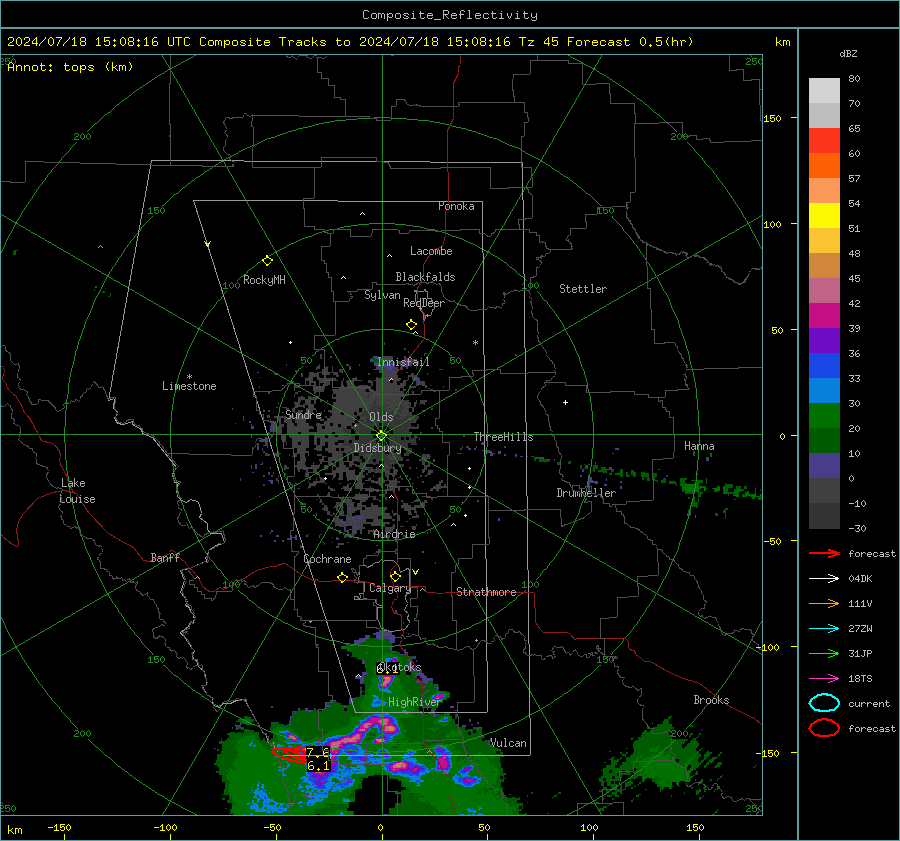Viewport: 900px width, 841px height.
Task: Click the Composite_Reflectivity title
Action: 449,15
